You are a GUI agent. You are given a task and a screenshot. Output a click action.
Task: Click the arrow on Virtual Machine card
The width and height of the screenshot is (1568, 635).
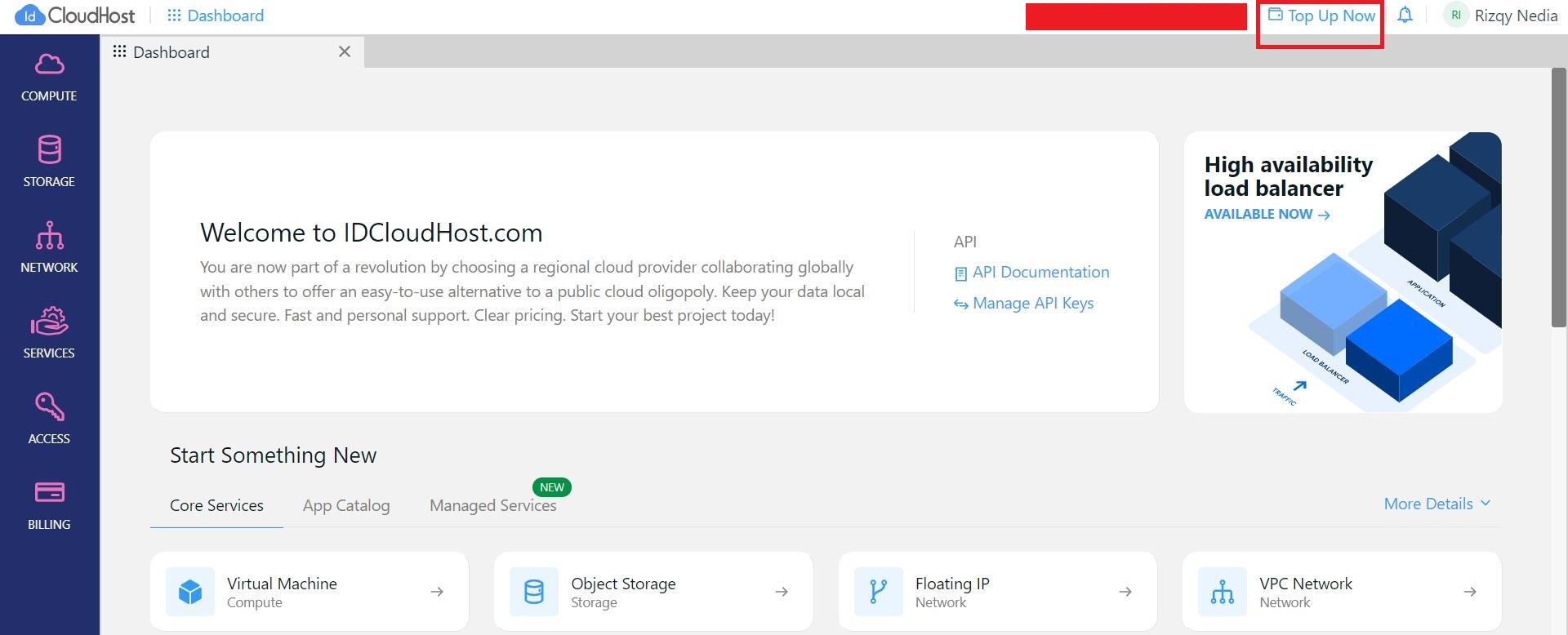tap(437, 592)
